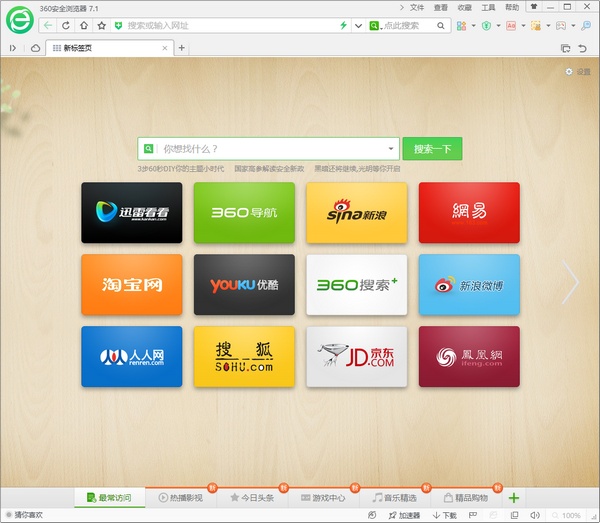
Task: Toggle the sidebar panel icon left of tabs
Action: [x=13, y=48]
